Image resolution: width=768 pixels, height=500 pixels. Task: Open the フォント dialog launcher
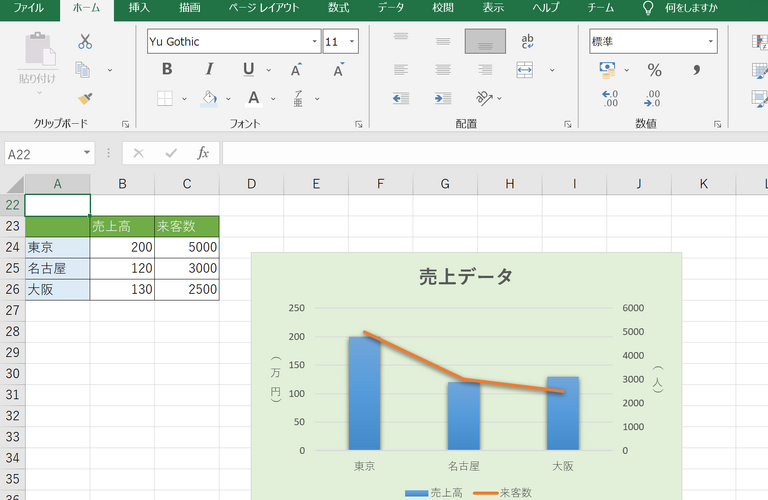pyautogui.click(x=359, y=124)
